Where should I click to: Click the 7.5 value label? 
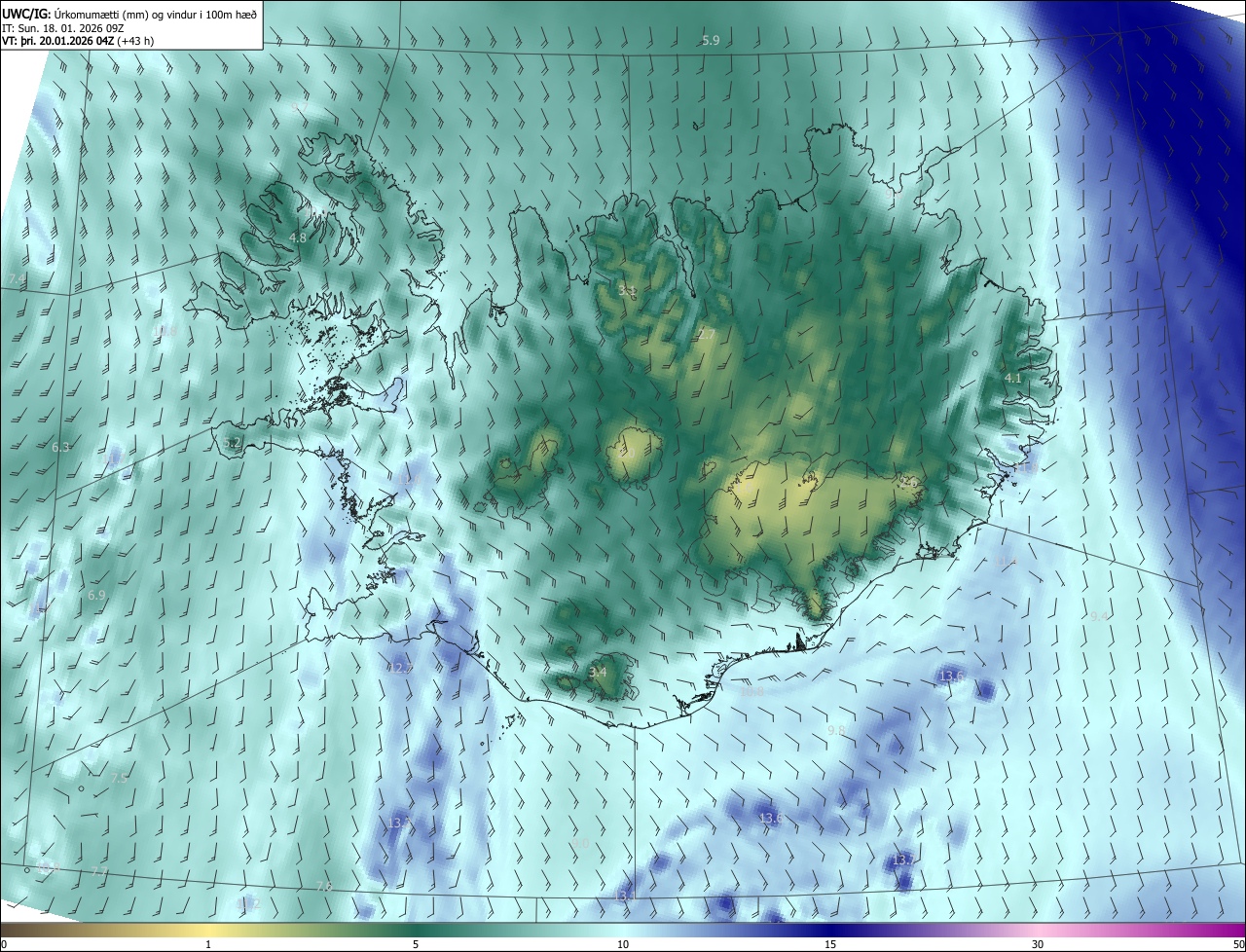click(118, 778)
